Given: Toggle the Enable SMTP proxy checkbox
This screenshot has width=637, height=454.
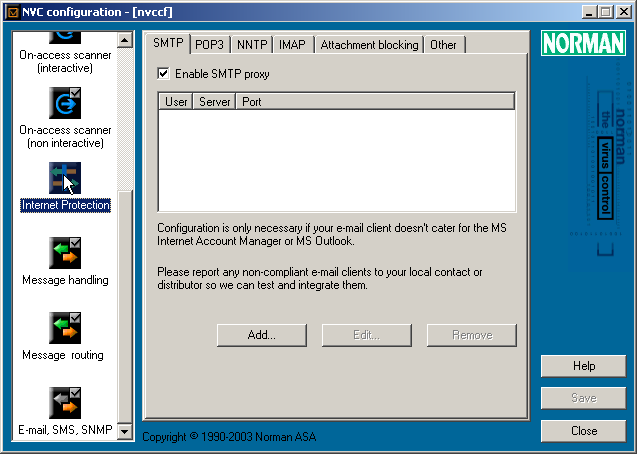Looking at the screenshot, I should point(163,74).
